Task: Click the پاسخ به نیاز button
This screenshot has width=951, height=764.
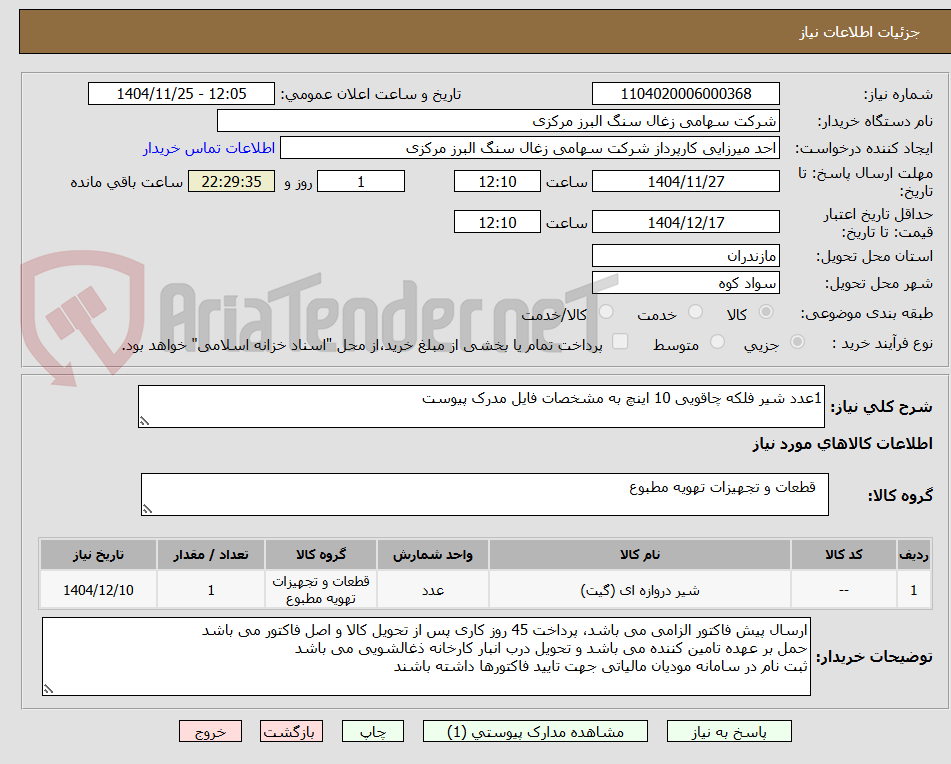Action: tap(729, 731)
